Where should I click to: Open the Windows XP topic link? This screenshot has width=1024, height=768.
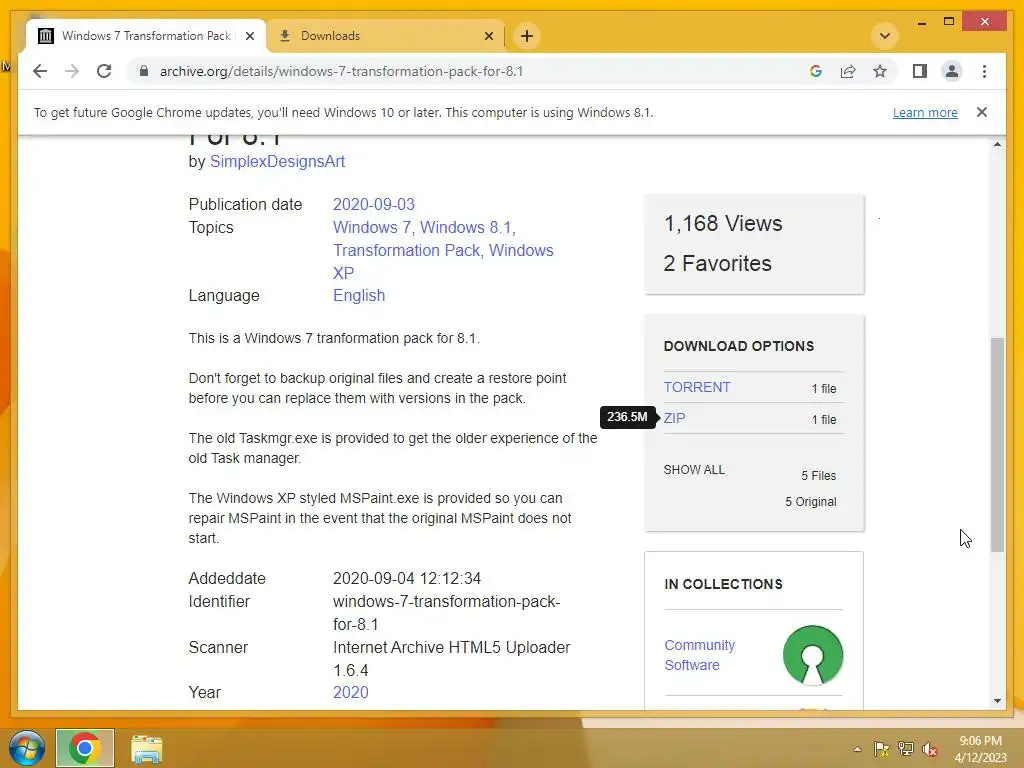pyautogui.click(x=443, y=261)
